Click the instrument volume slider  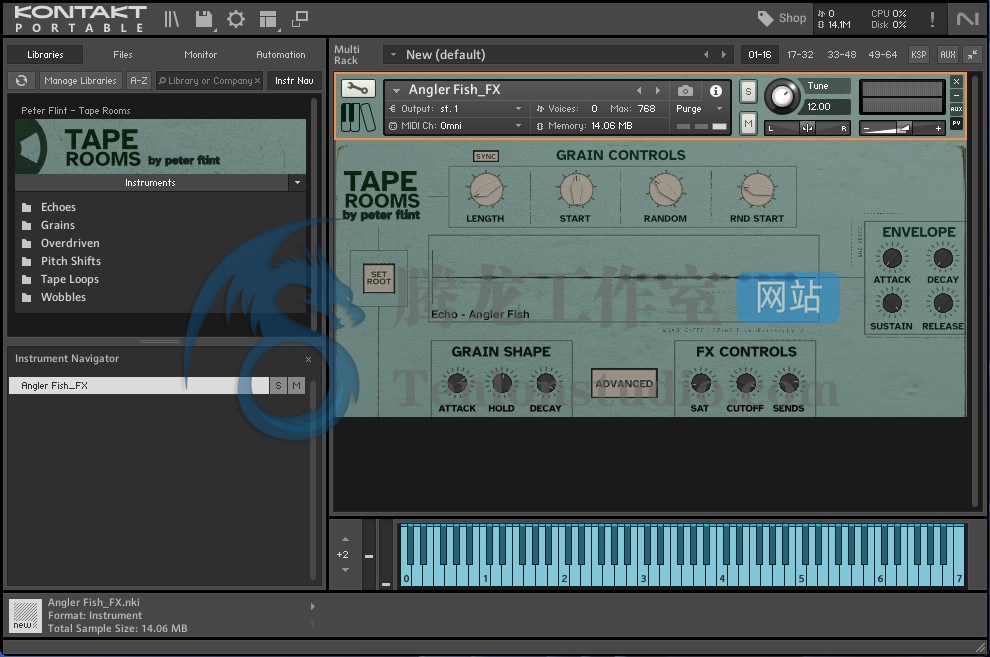[x=902, y=128]
